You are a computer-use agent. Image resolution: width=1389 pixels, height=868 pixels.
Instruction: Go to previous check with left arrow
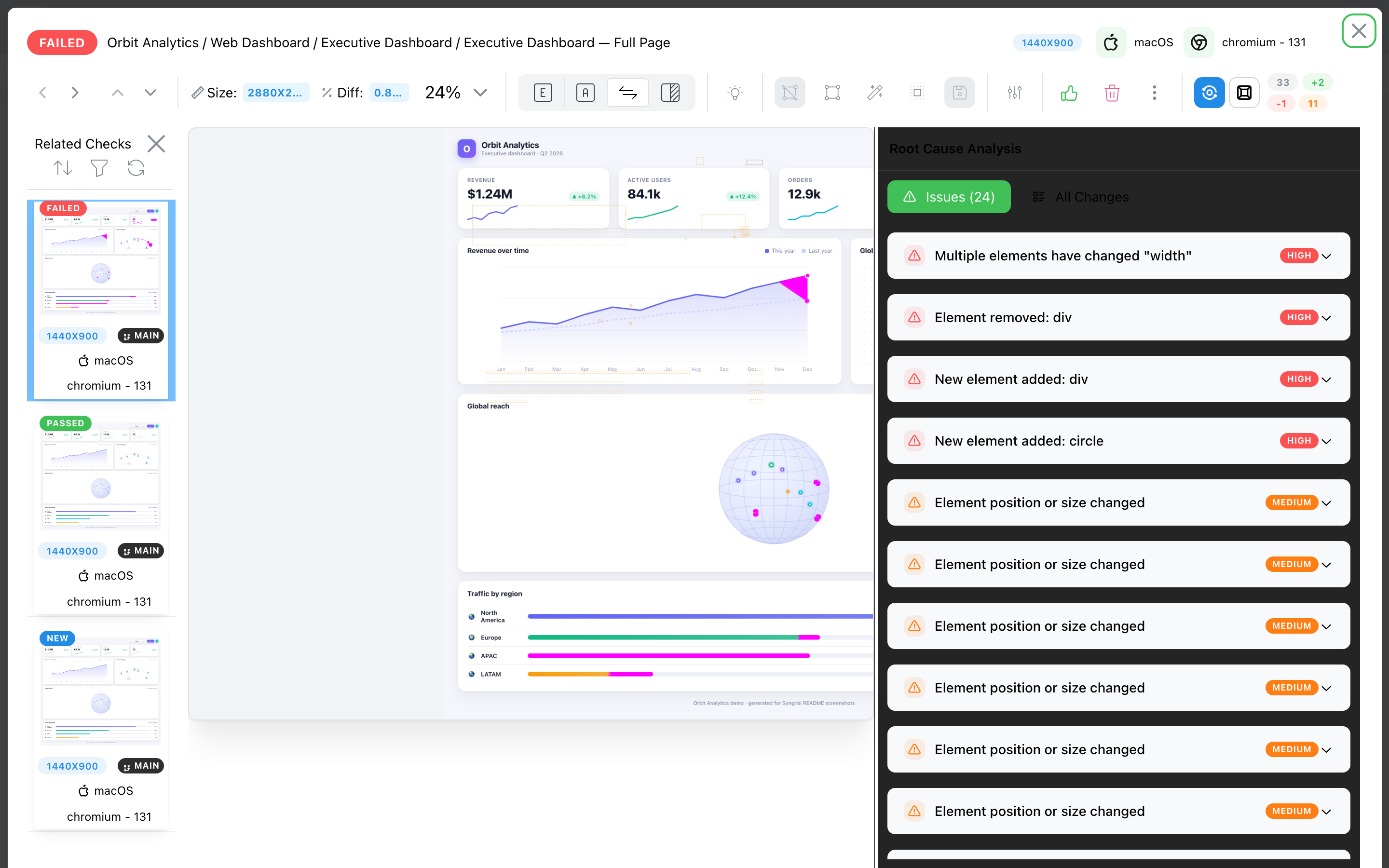click(x=42, y=93)
